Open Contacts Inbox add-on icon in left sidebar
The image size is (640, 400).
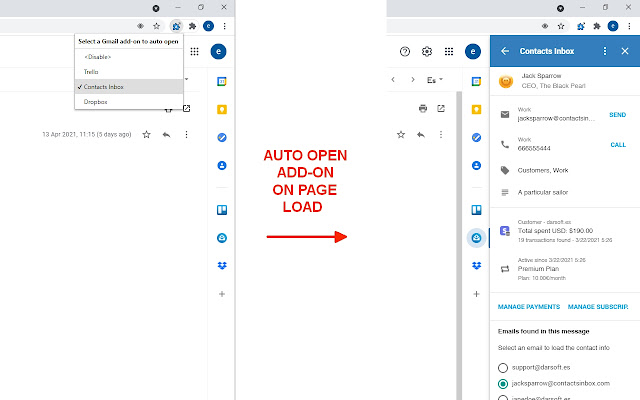pos(222,238)
